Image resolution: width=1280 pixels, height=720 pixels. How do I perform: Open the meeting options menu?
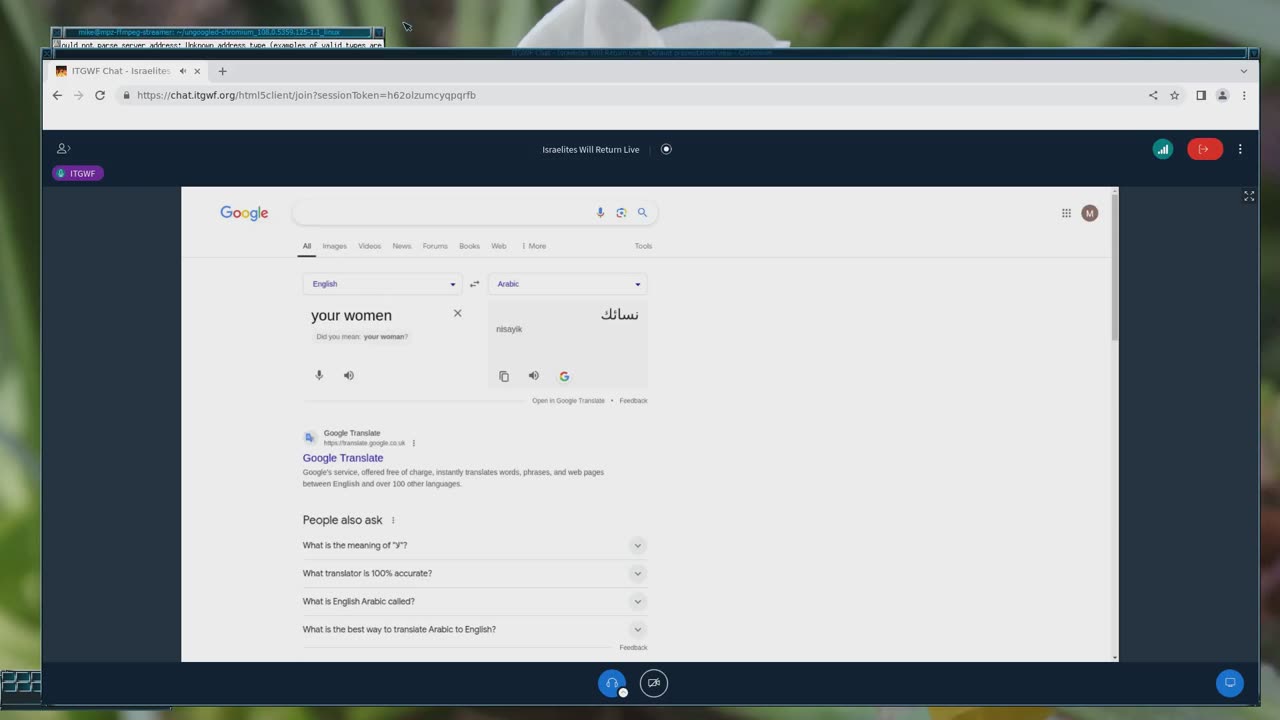1240,149
